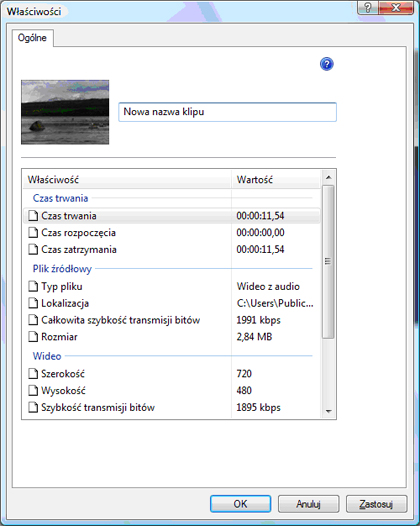Click the Anuluj button
Image resolution: width=420 pixels, height=526 pixels.
click(308, 504)
